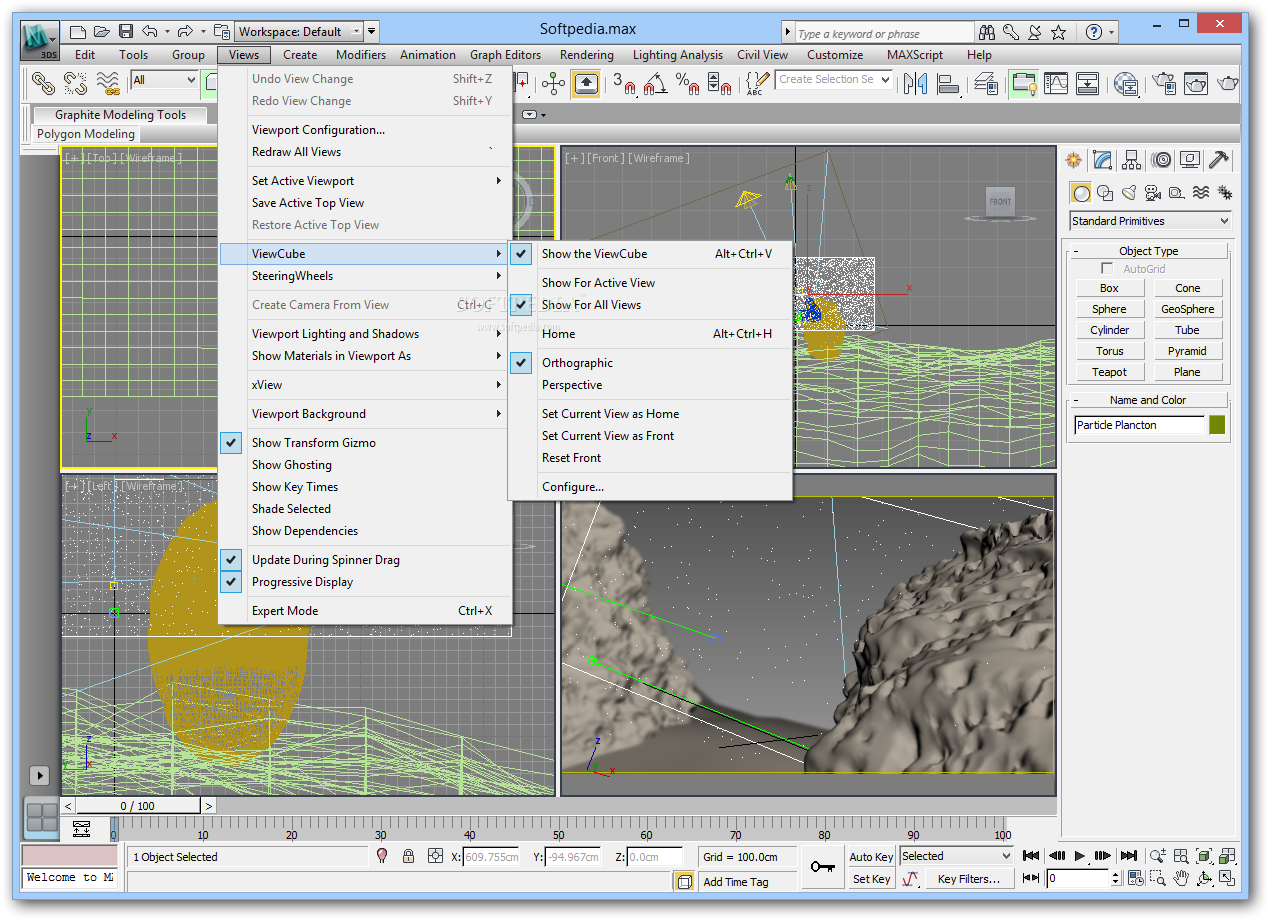Open the Hierarchy command panel tab

coord(1132,160)
